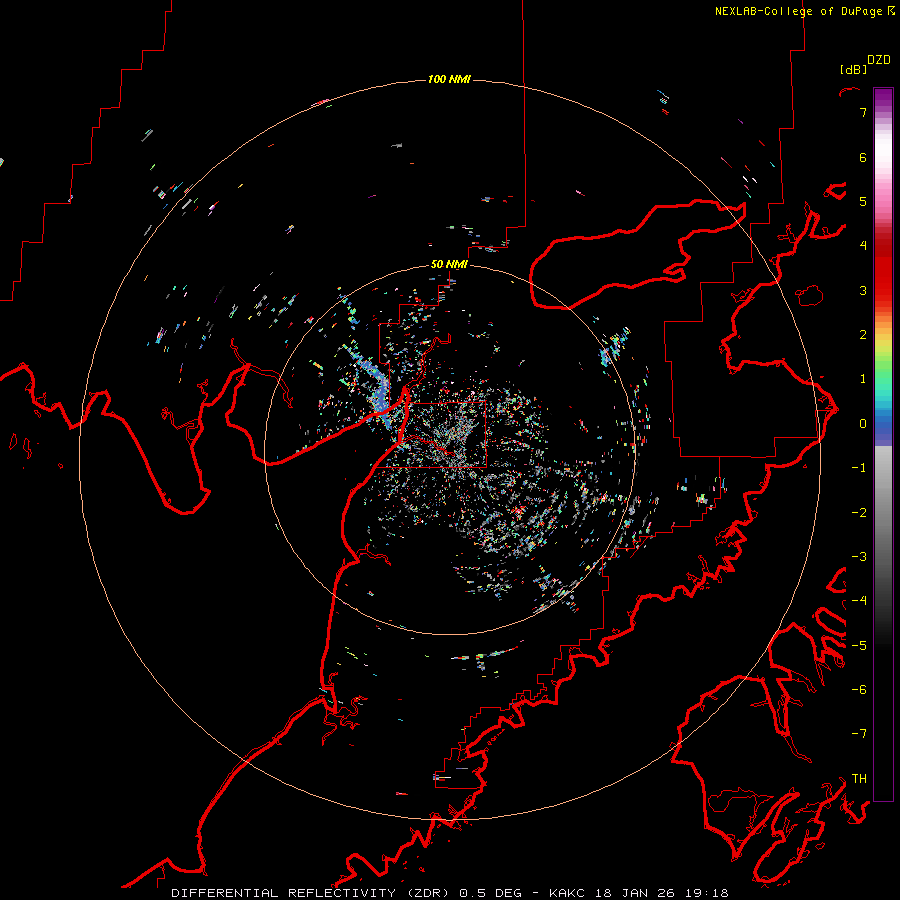Click the 0.5 DEG elevation text
The width and height of the screenshot is (900, 900).
[491, 893]
